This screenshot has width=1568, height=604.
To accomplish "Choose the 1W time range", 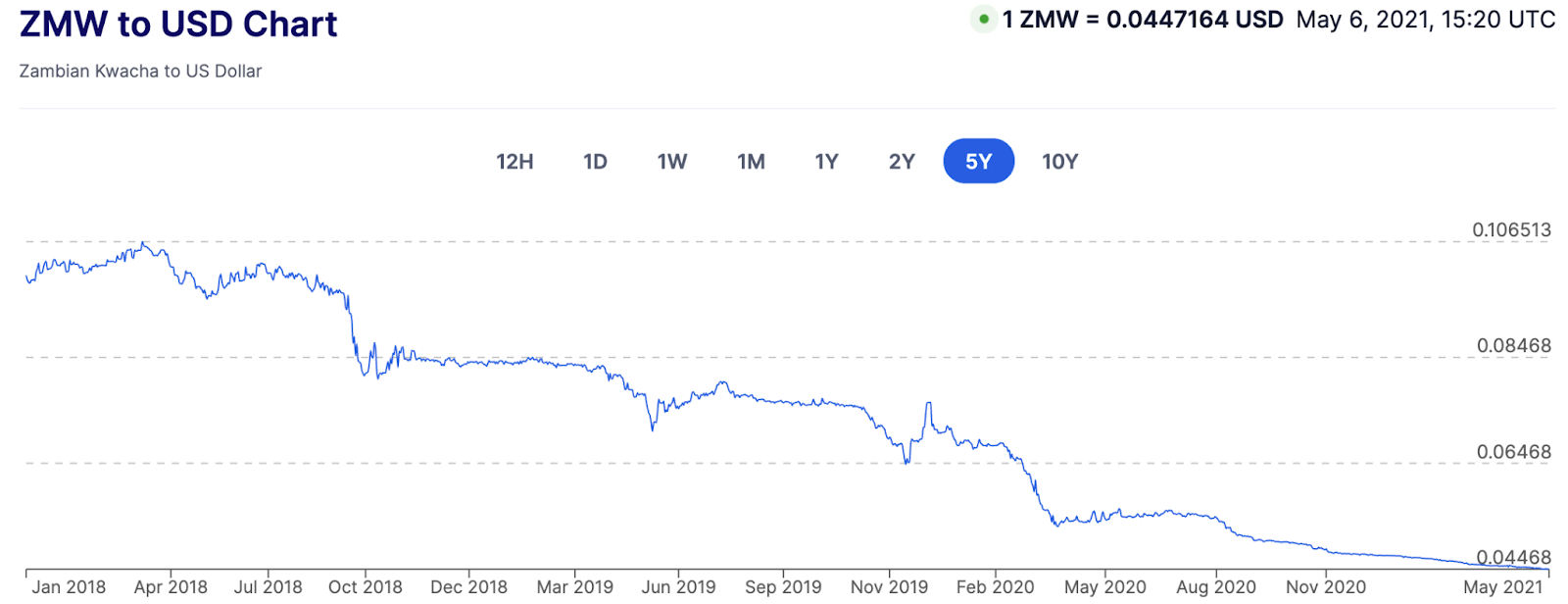I will pos(672,162).
